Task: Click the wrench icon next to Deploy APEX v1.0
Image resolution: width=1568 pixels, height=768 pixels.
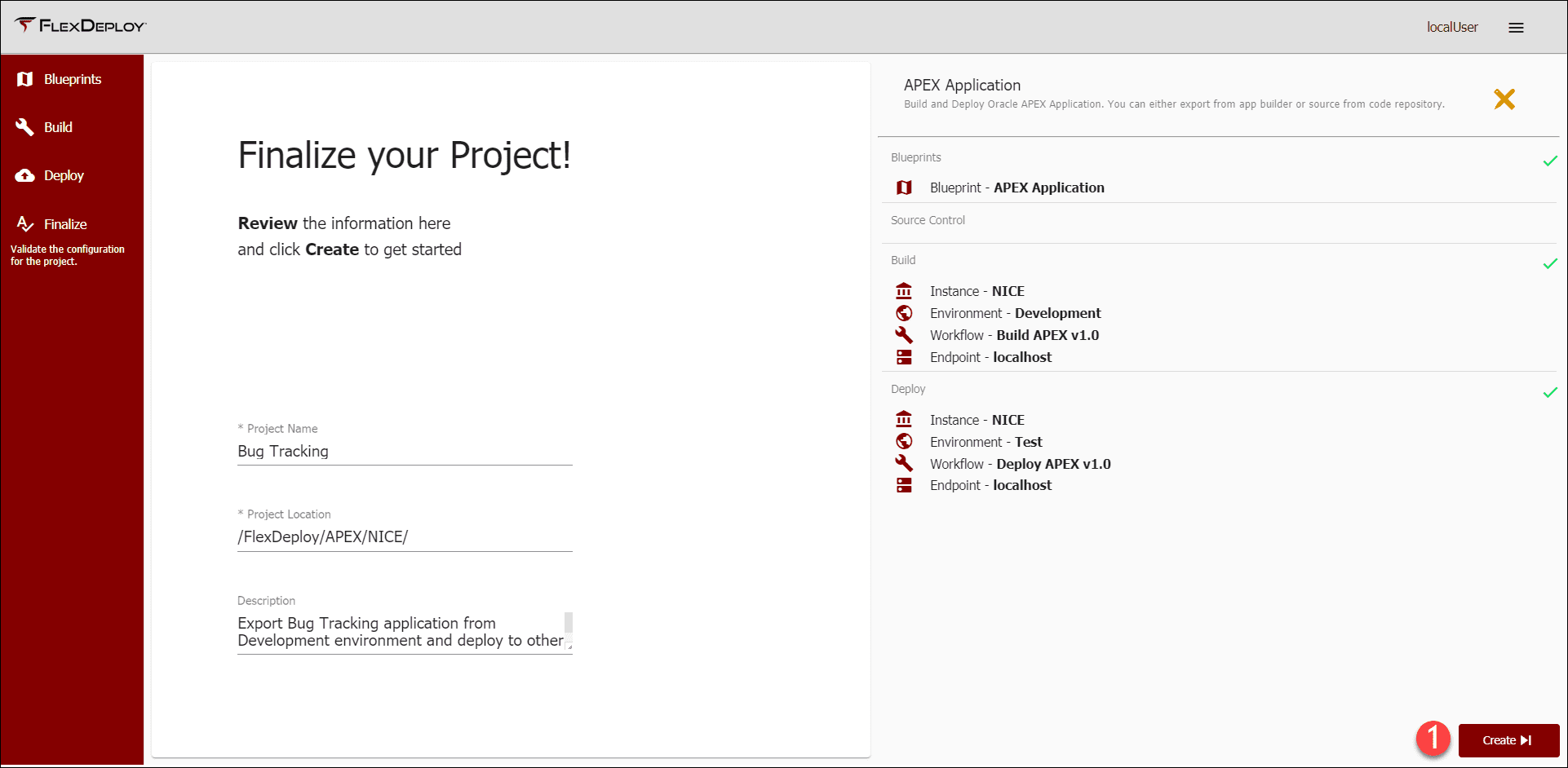Action: point(904,464)
